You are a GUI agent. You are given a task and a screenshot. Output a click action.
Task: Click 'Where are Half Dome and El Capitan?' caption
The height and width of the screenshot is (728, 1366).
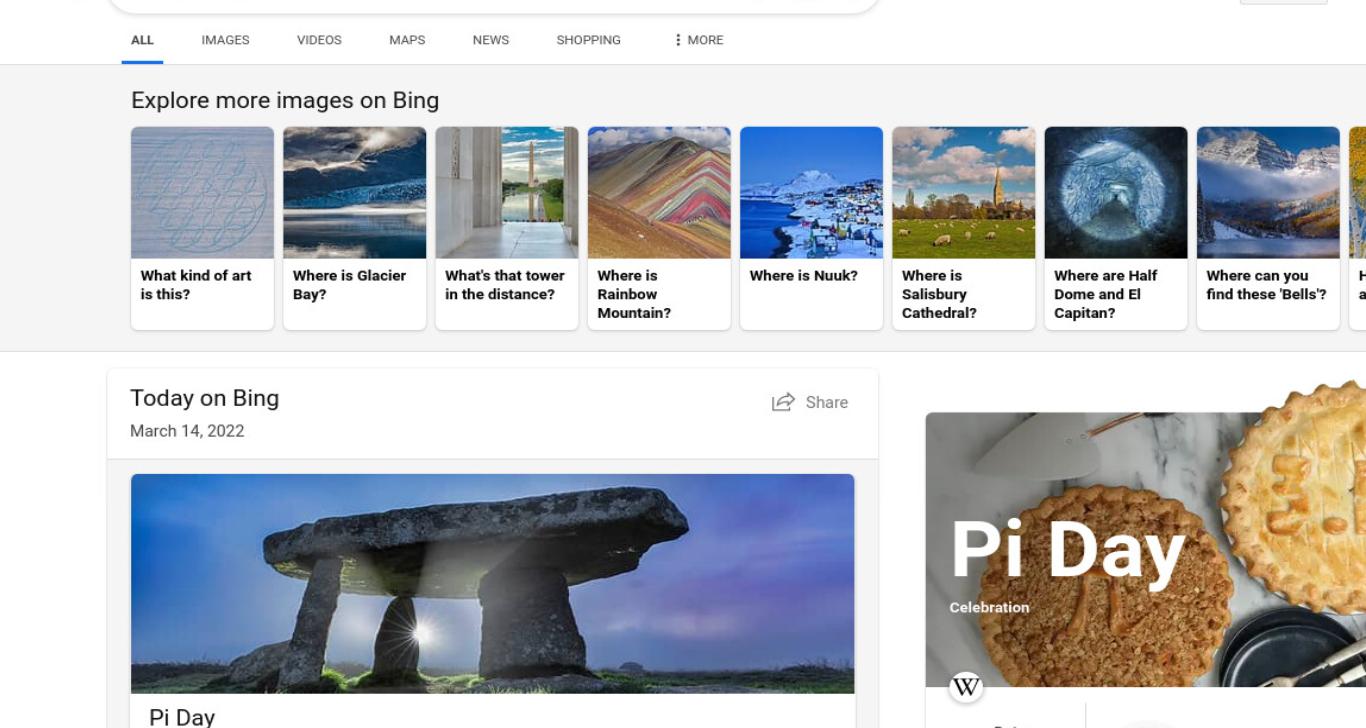coord(1105,294)
